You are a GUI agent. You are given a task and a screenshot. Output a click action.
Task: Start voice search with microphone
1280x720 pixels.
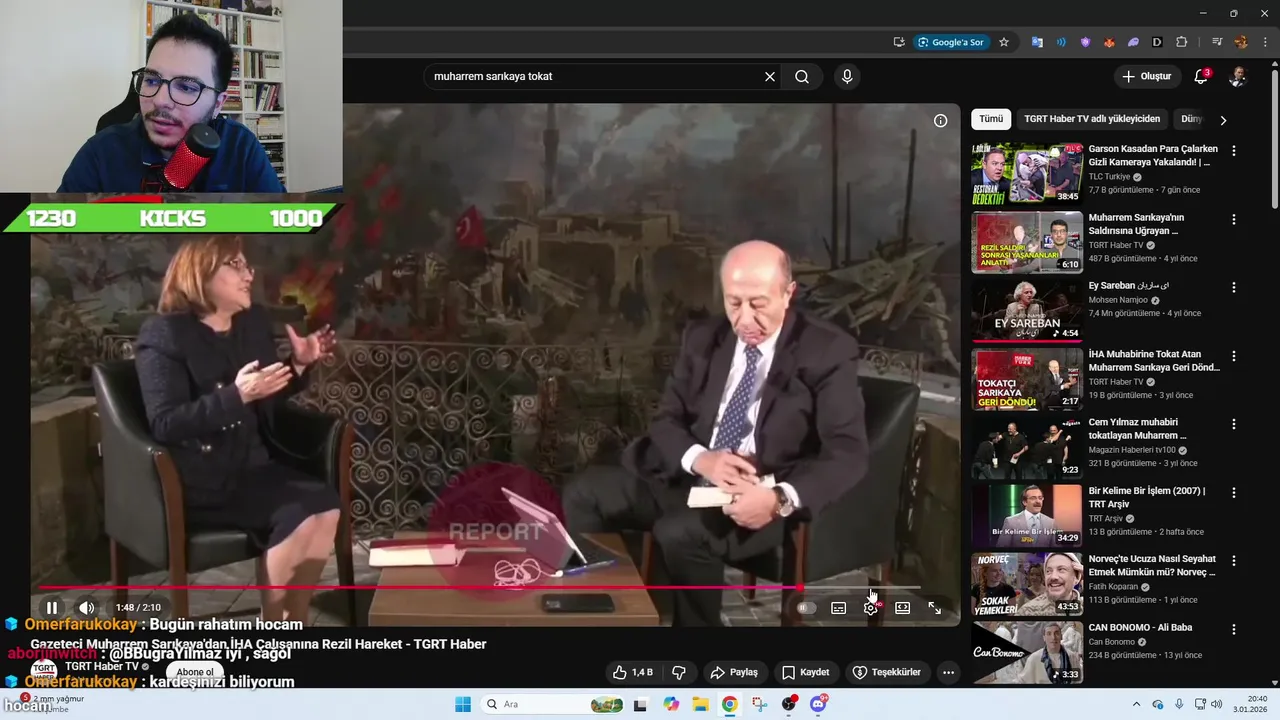847,76
